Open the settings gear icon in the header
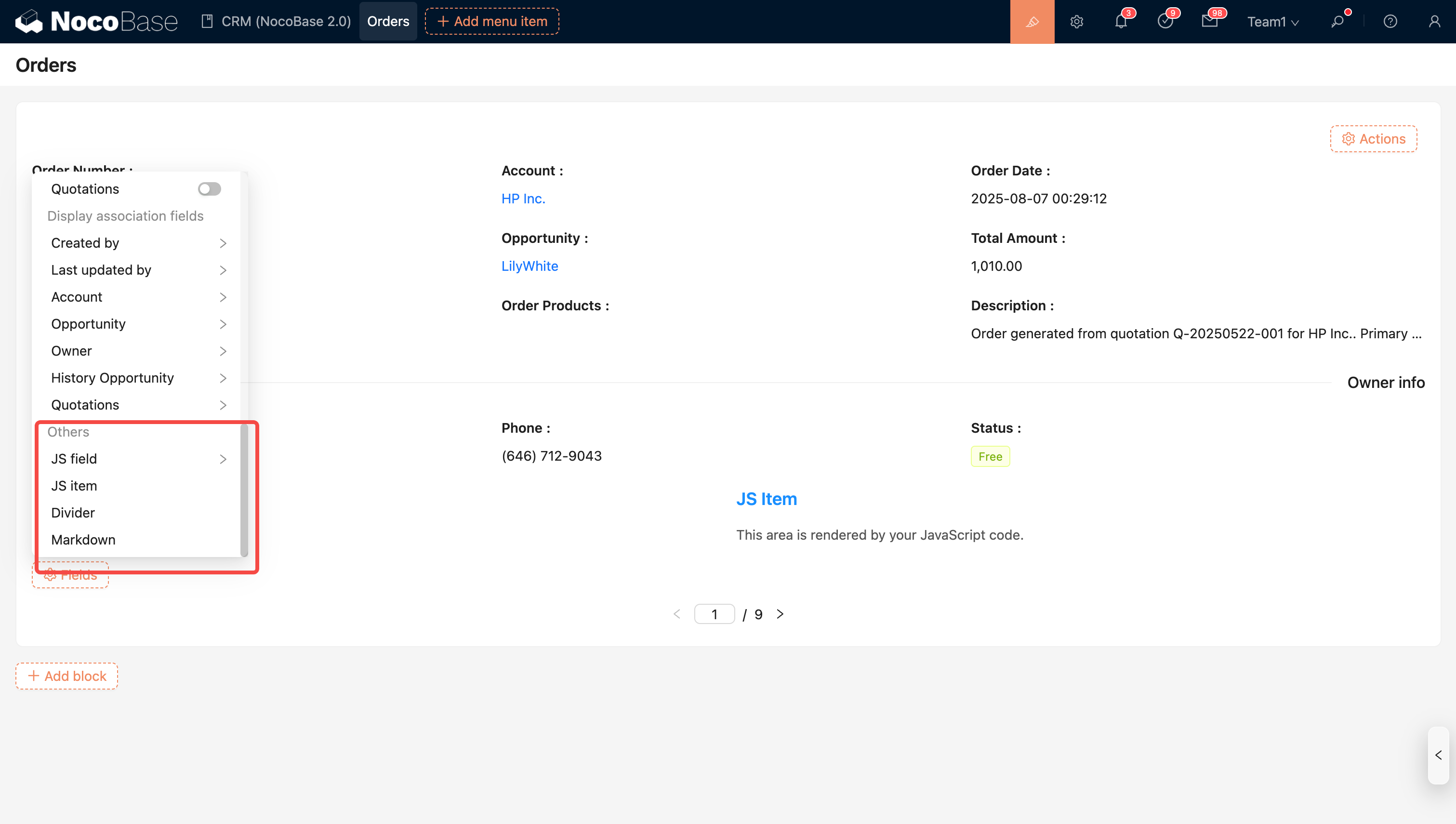The image size is (1456, 824). (x=1076, y=22)
